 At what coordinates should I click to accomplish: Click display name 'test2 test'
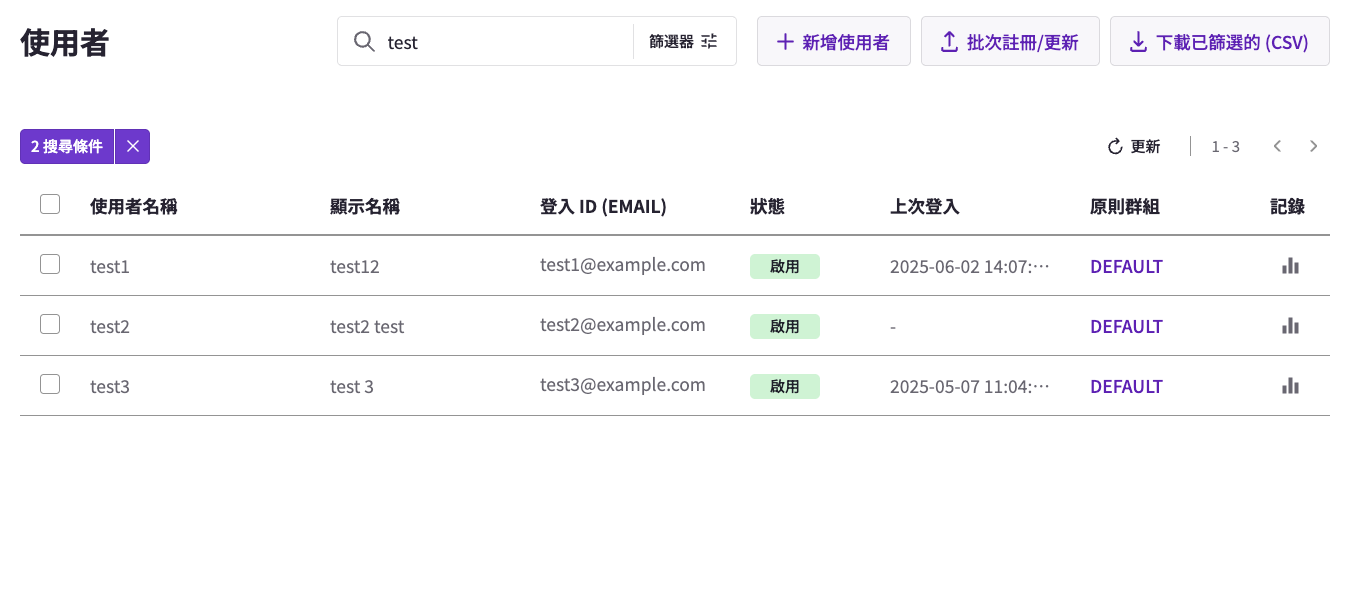click(367, 327)
